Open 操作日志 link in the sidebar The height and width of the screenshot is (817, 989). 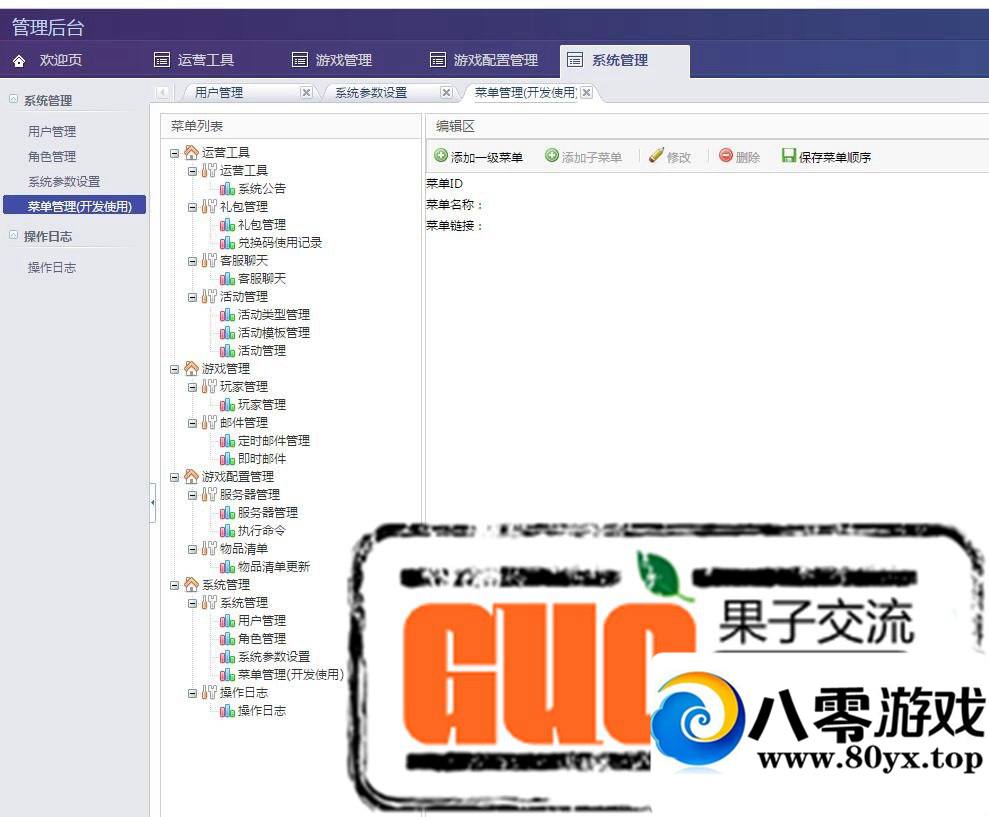point(52,267)
